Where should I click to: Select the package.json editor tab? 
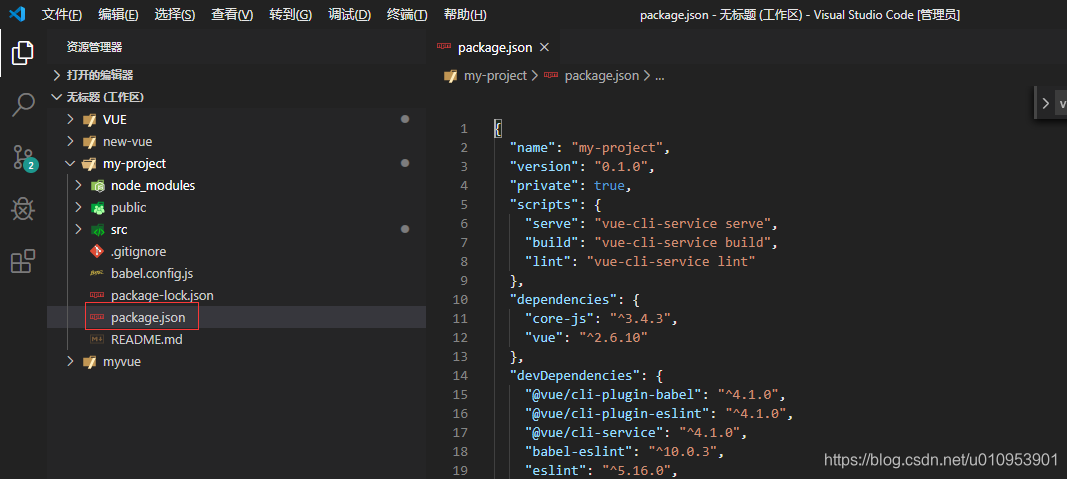click(x=493, y=47)
